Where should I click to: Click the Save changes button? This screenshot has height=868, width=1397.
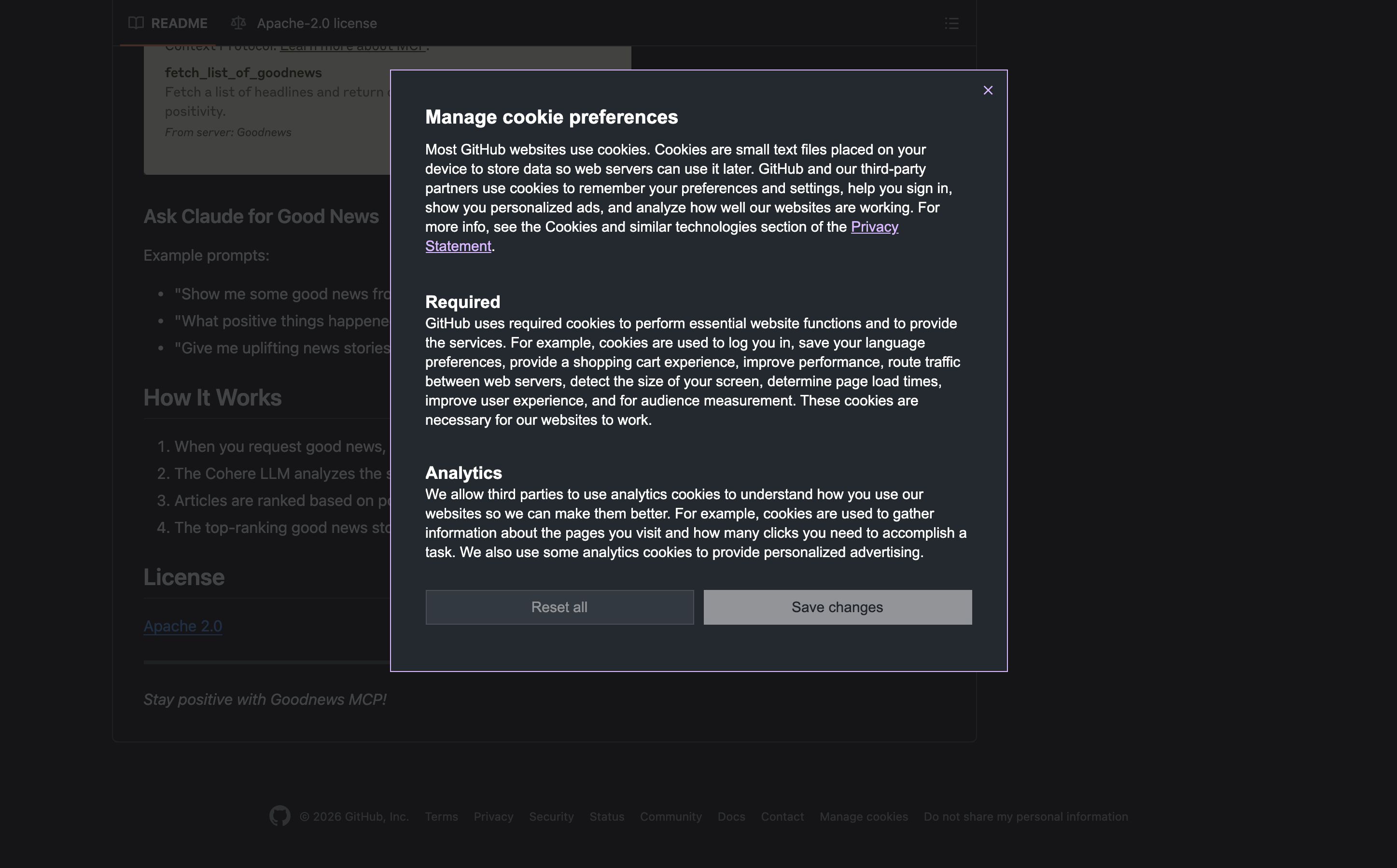837,607
